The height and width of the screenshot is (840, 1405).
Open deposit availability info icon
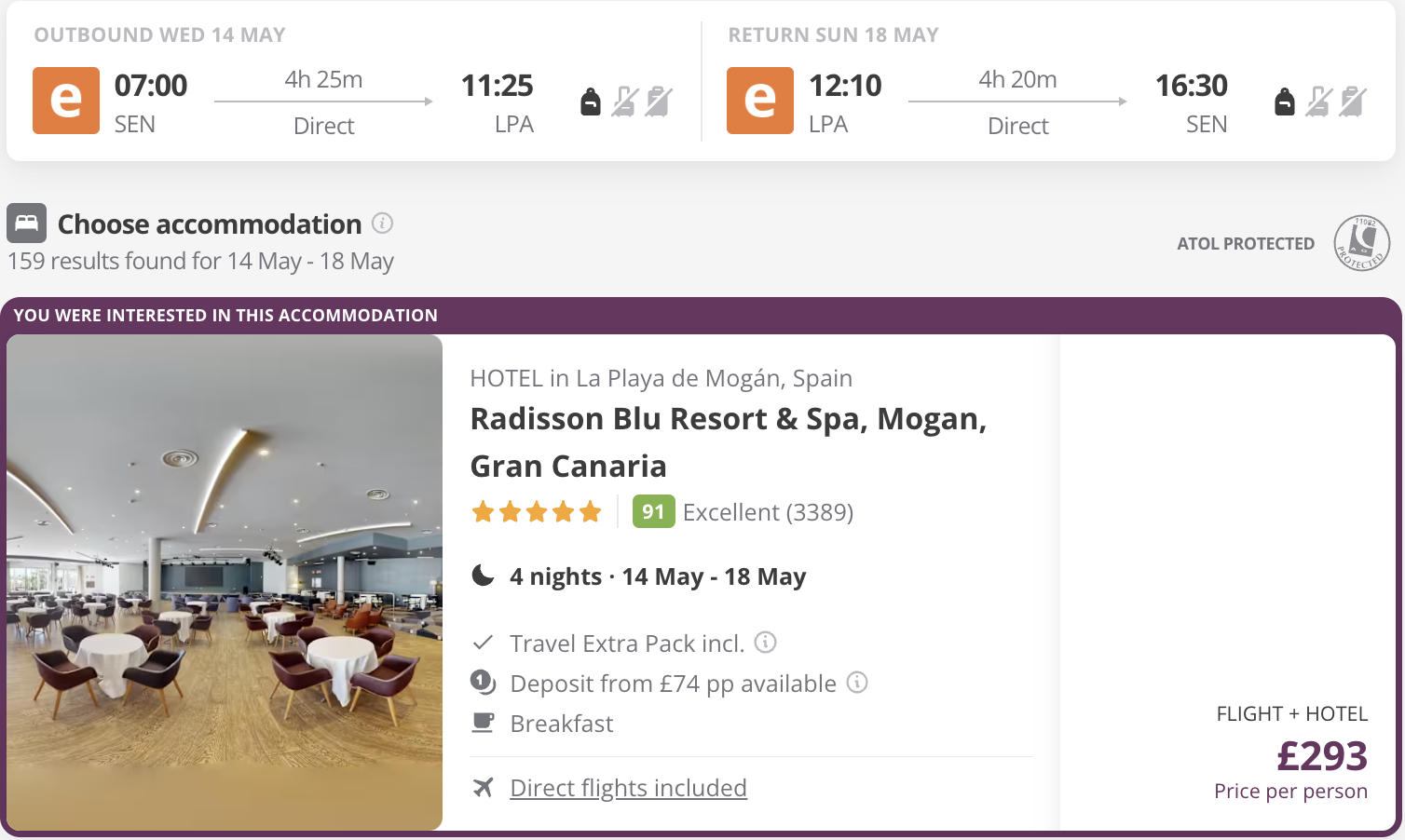(857, 683)
